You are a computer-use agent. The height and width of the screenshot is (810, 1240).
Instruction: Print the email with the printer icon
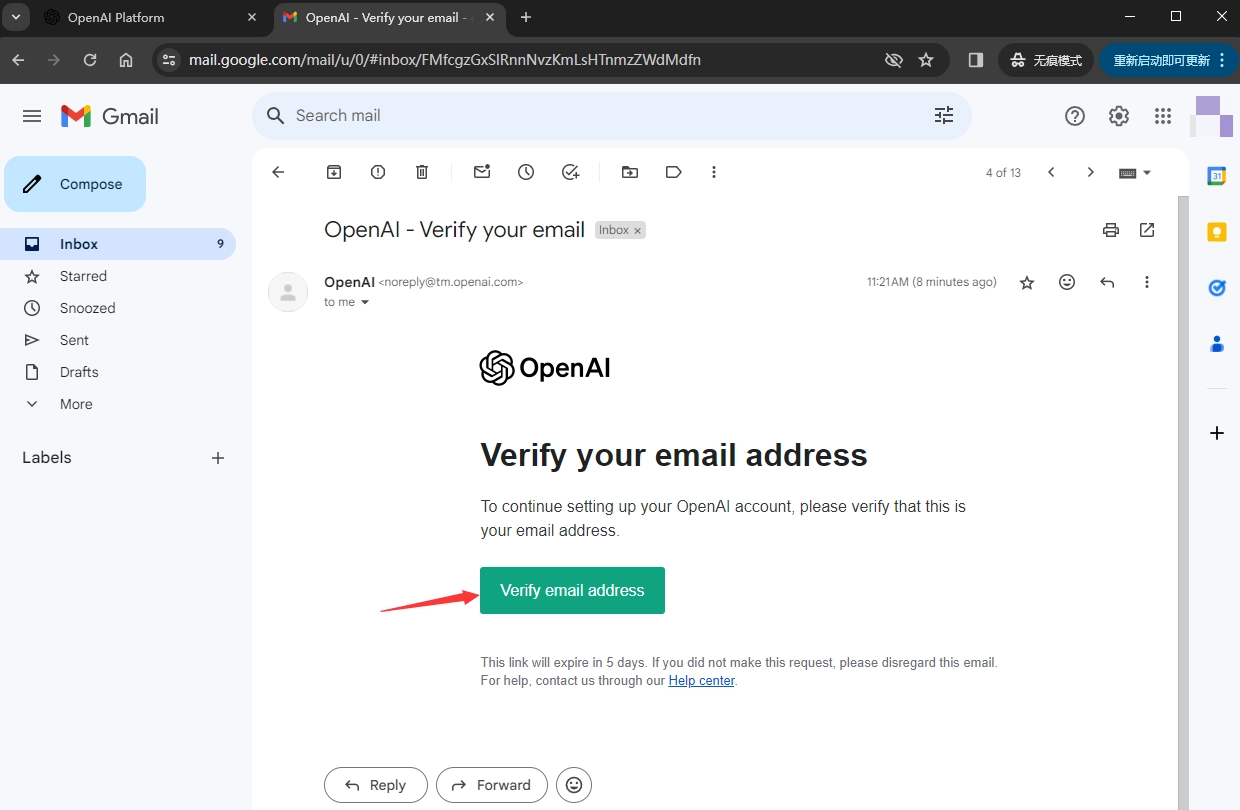point(1110,230)
